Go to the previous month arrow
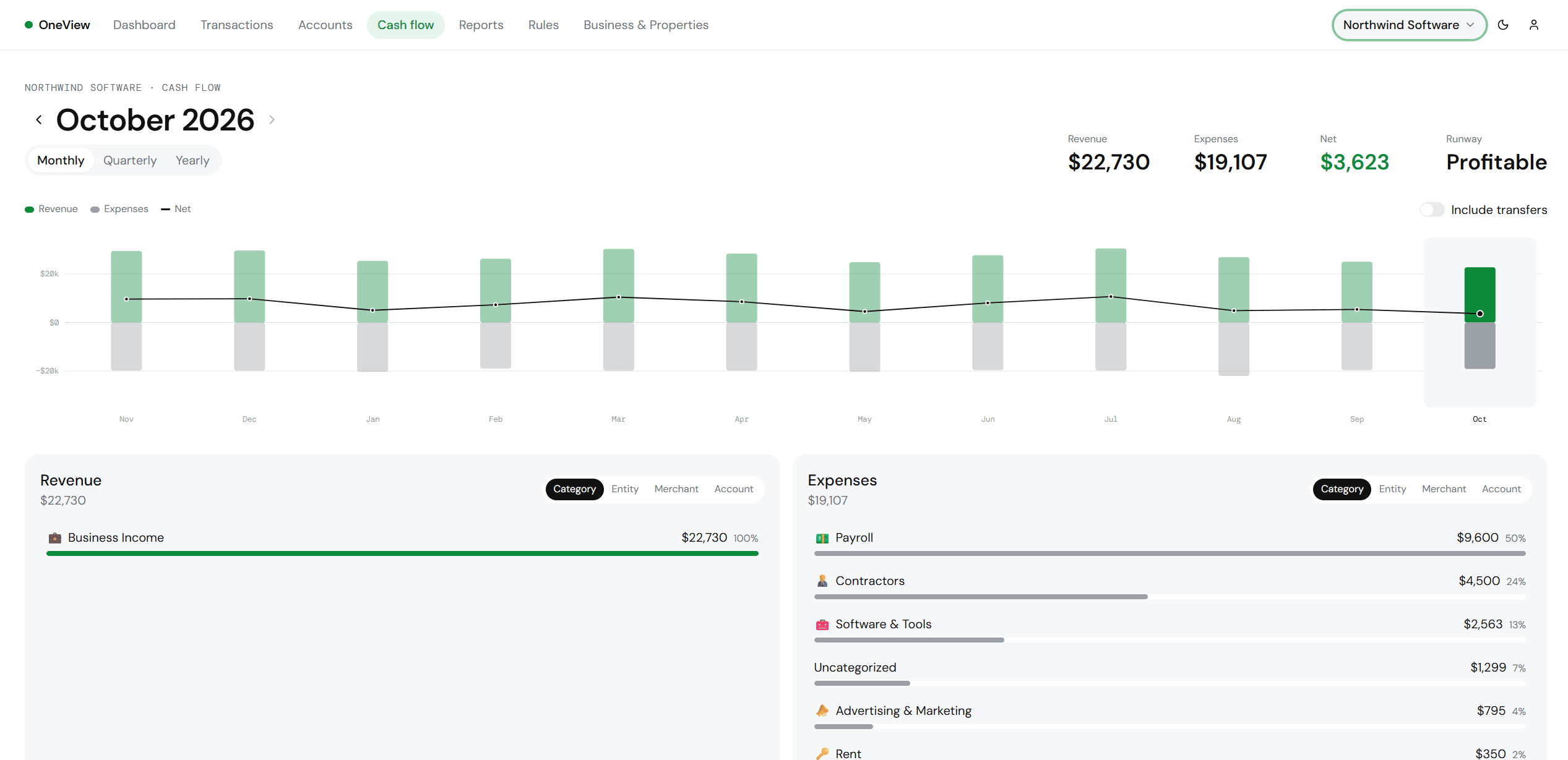The image size is (1568, 760). coord(39,119)
